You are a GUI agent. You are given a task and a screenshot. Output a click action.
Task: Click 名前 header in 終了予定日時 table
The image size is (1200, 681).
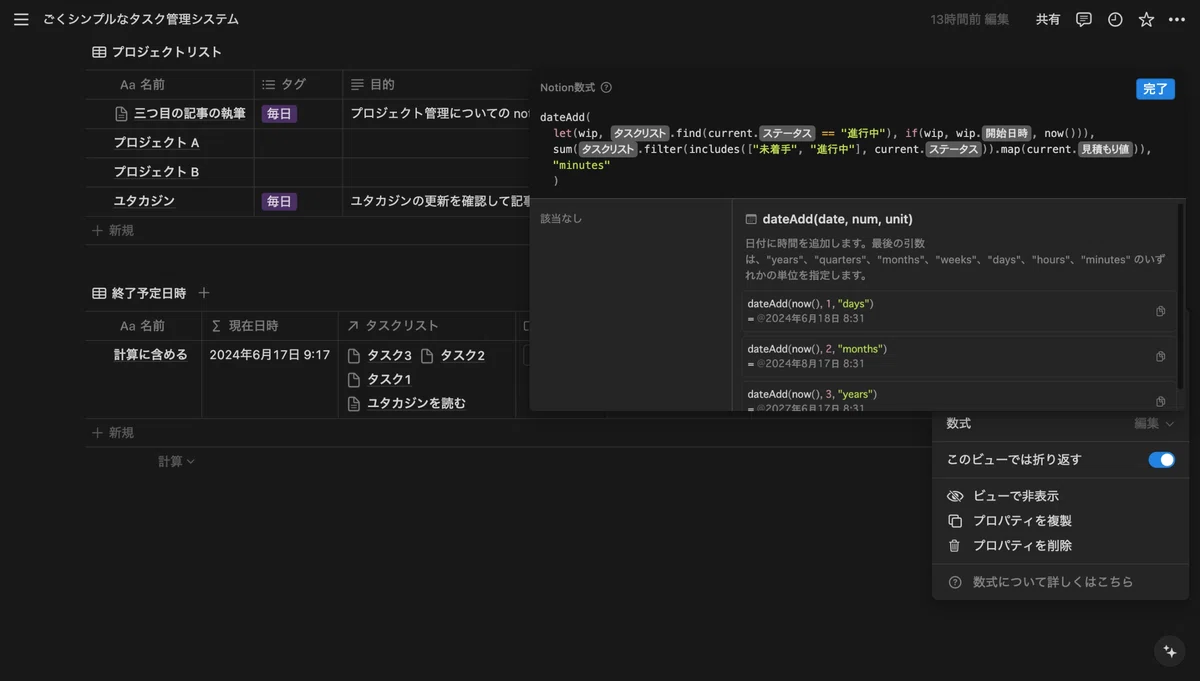(143, 326)
